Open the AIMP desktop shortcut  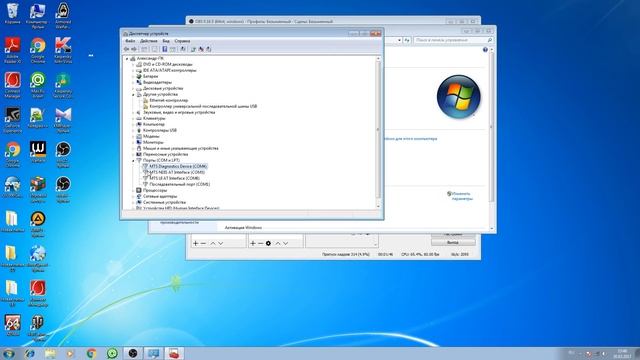[x=38, y=224]
